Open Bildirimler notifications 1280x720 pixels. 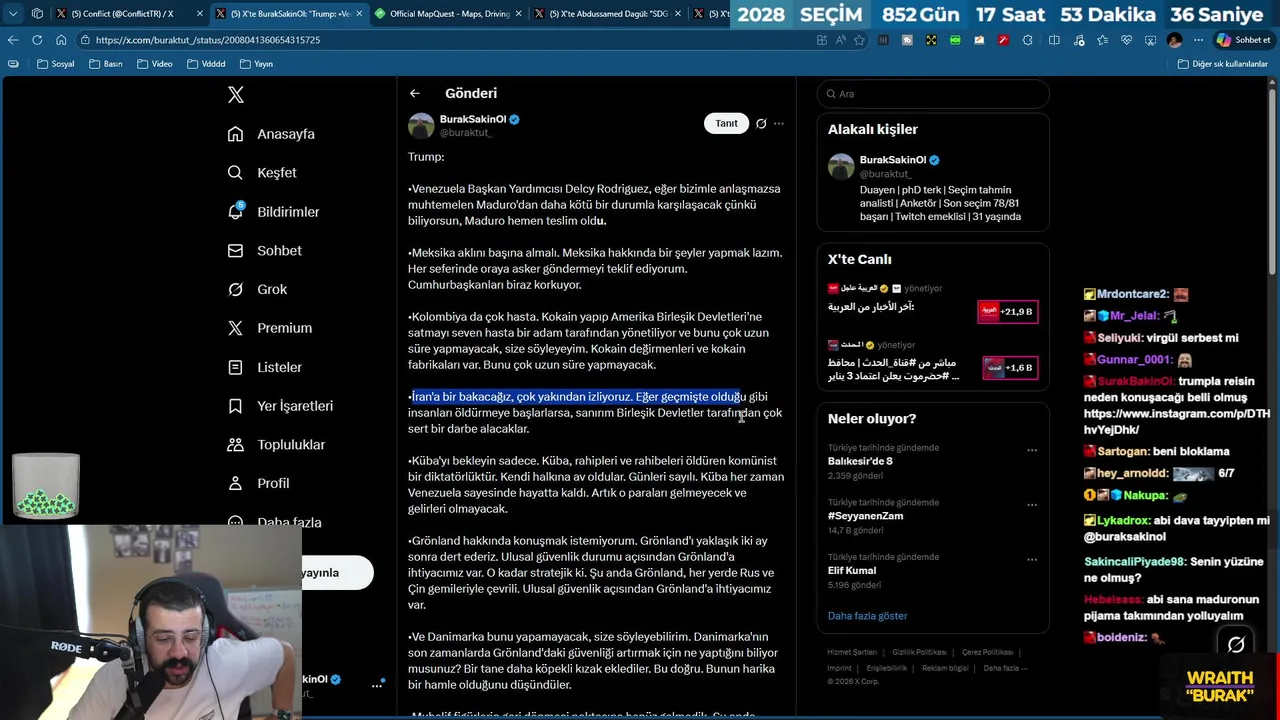[x=273, y=212]
